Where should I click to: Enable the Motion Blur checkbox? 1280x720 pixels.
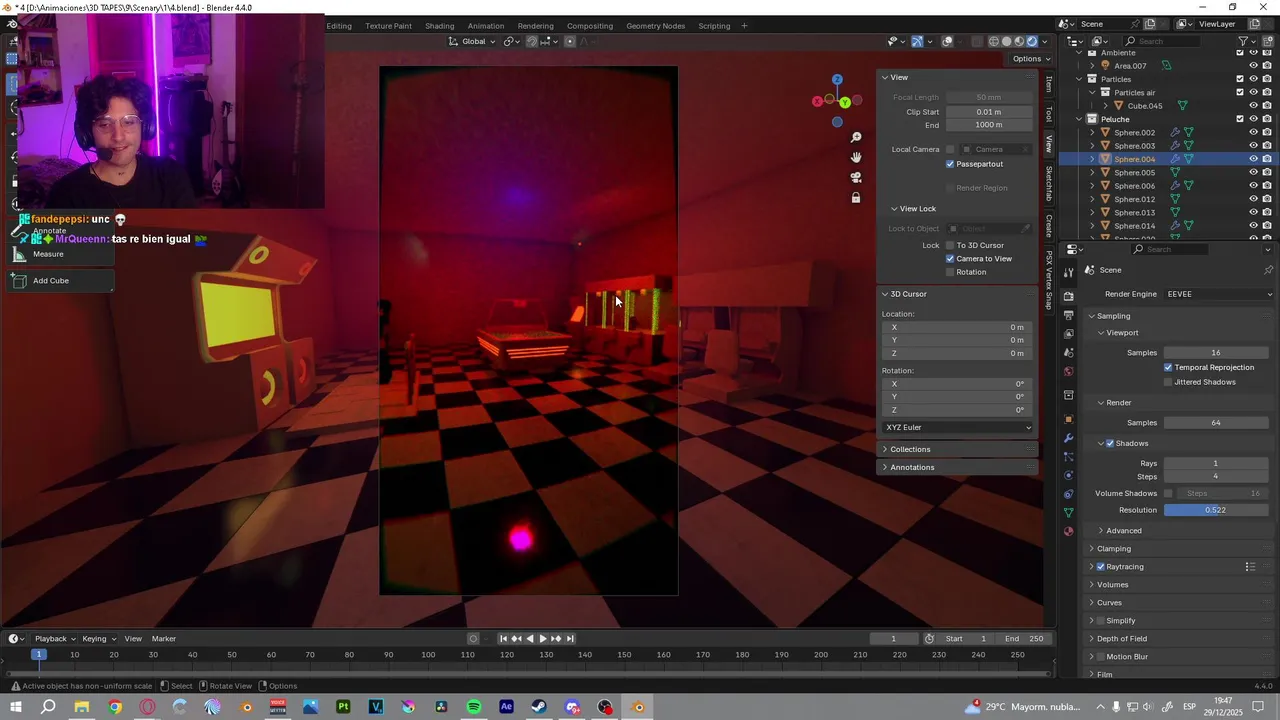(1101, 657)
